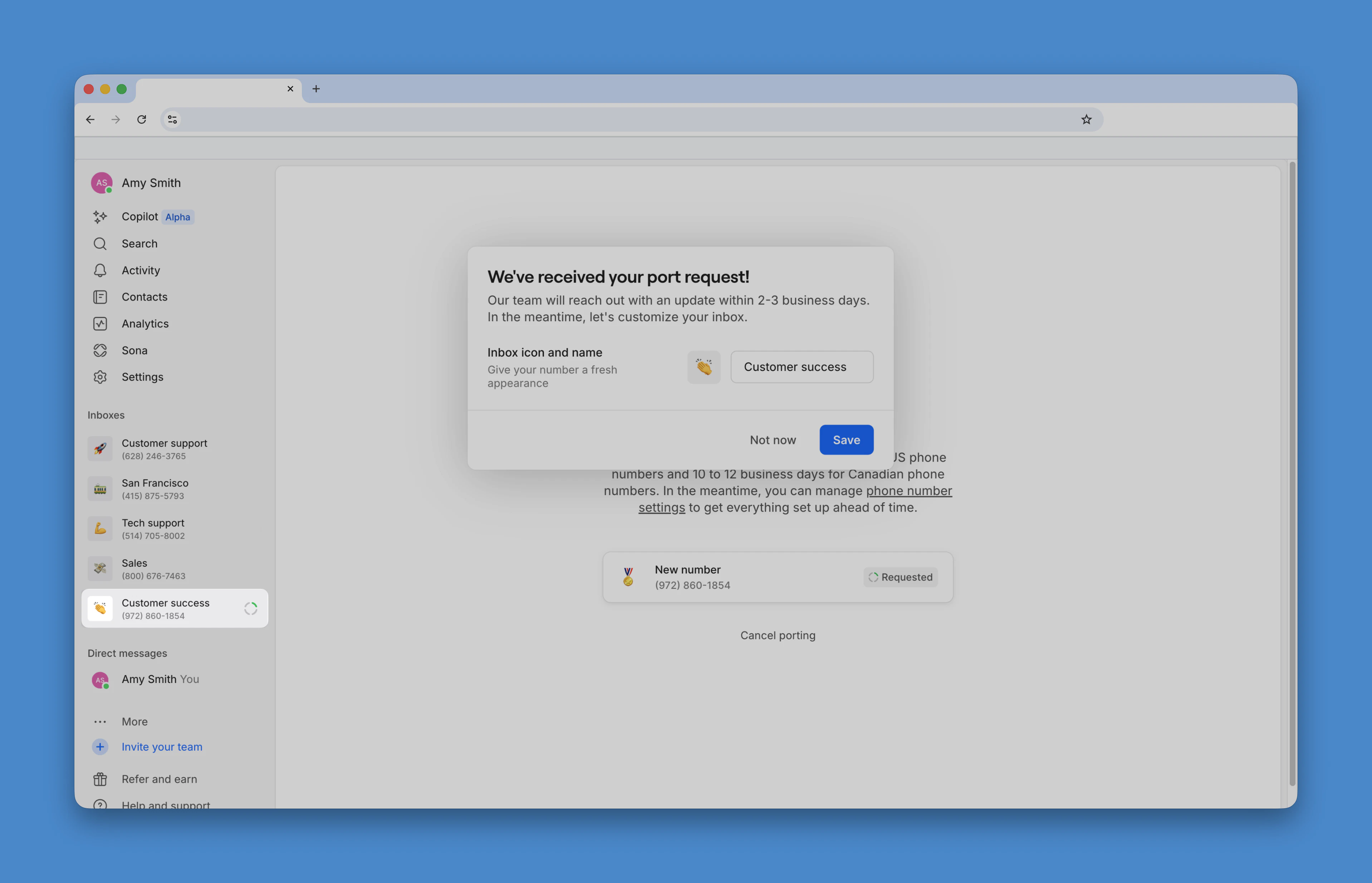Screen dimensions: 1372x883
Task: Open the Settings gear icon
Action: [x=100, y=377]
